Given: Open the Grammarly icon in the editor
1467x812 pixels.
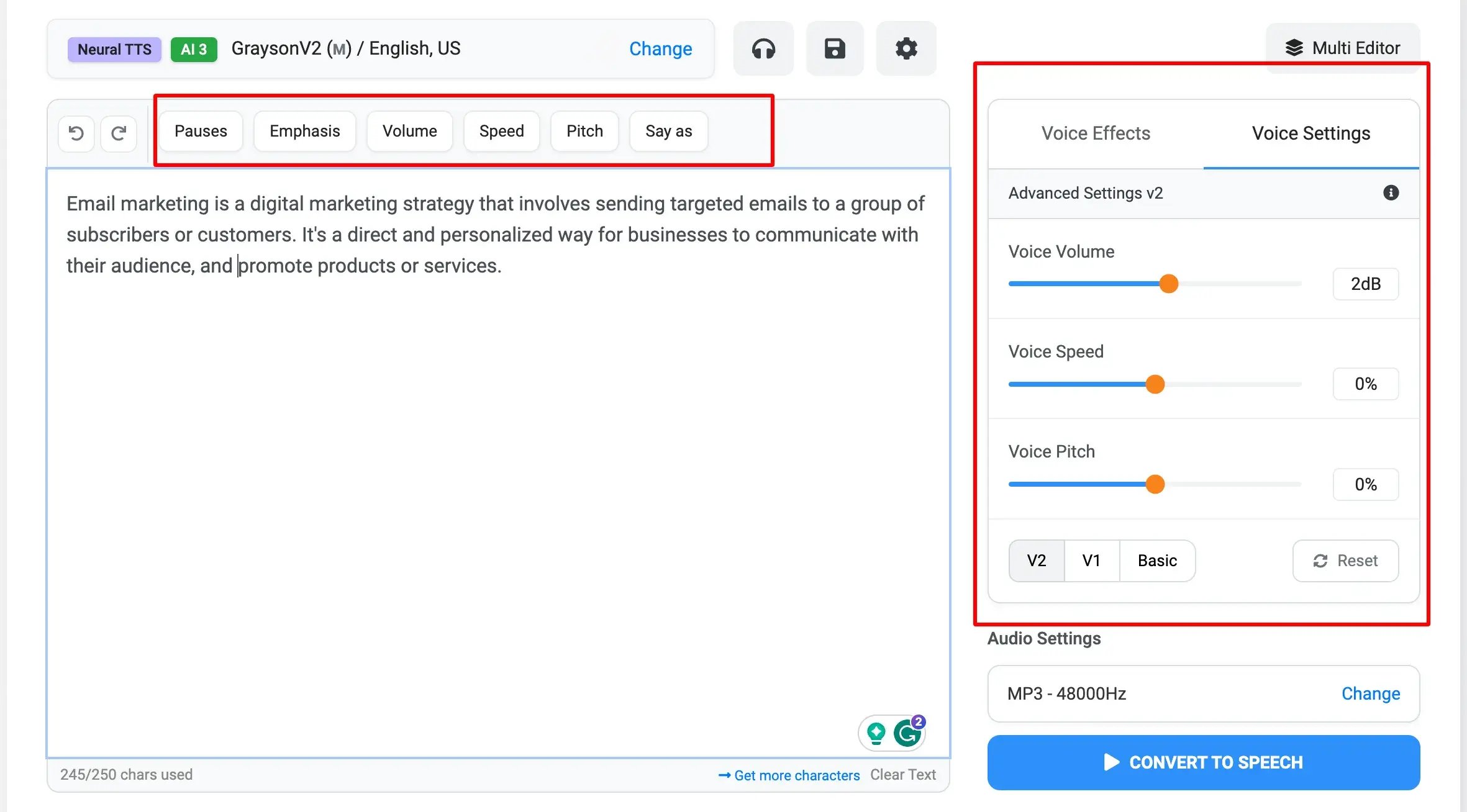Looking at the screenshot, I should pyautogui.click(x=907, y=733).
